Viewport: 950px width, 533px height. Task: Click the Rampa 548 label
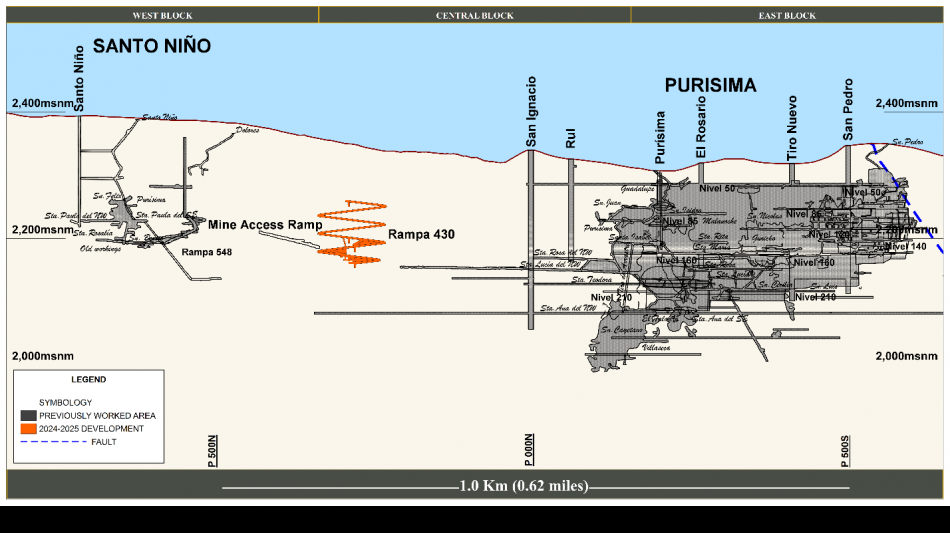(207, 252)
